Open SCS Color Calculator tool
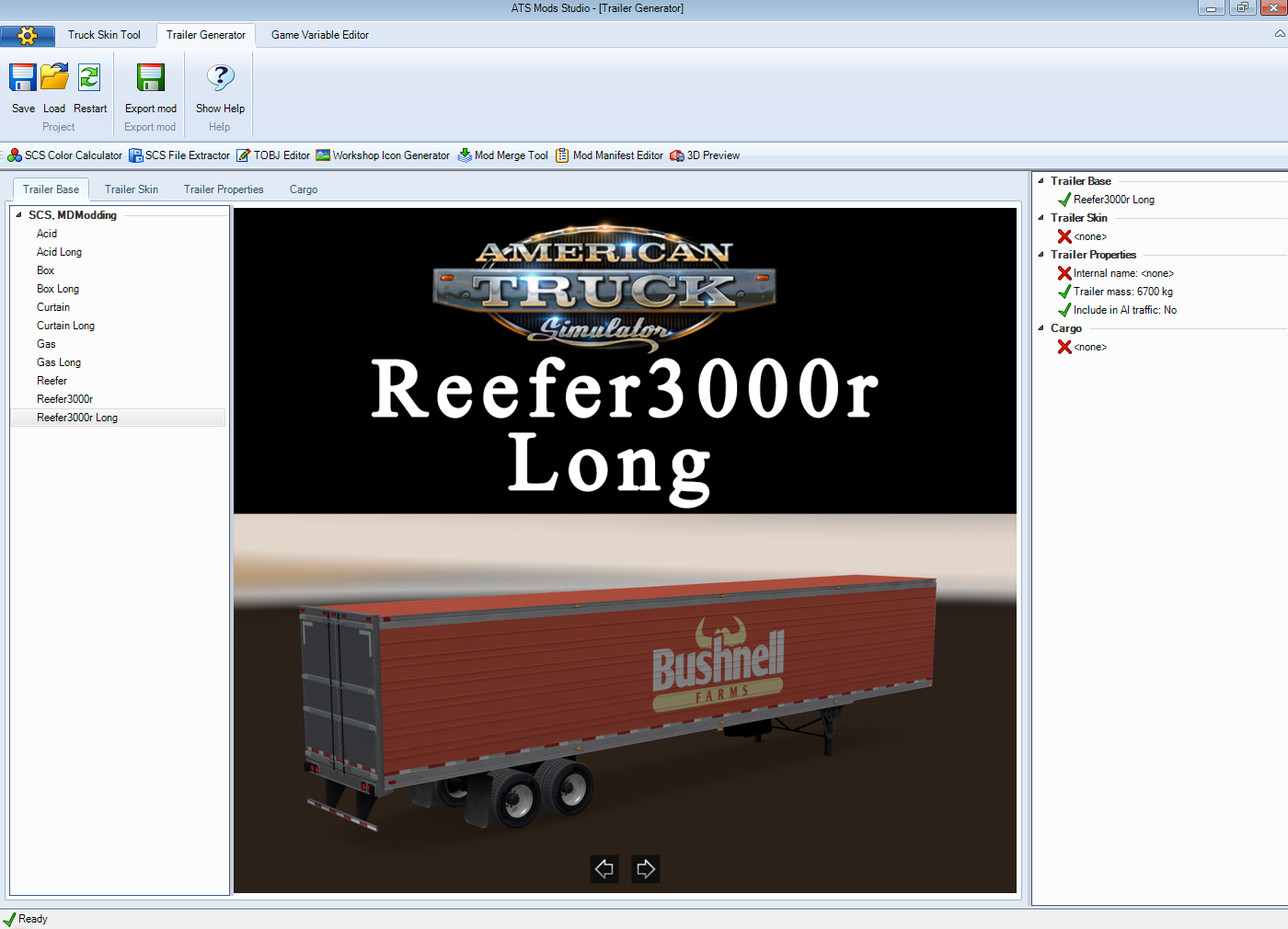This screenshot has height=929, width=1288. 64,155
